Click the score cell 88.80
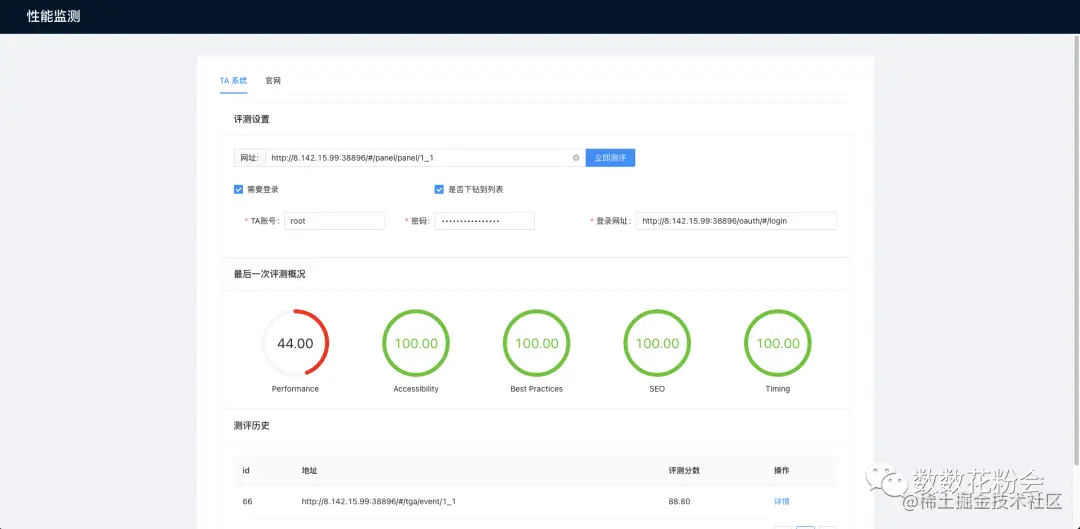Viewport: 1080px width, 529px height. (679, 501)
